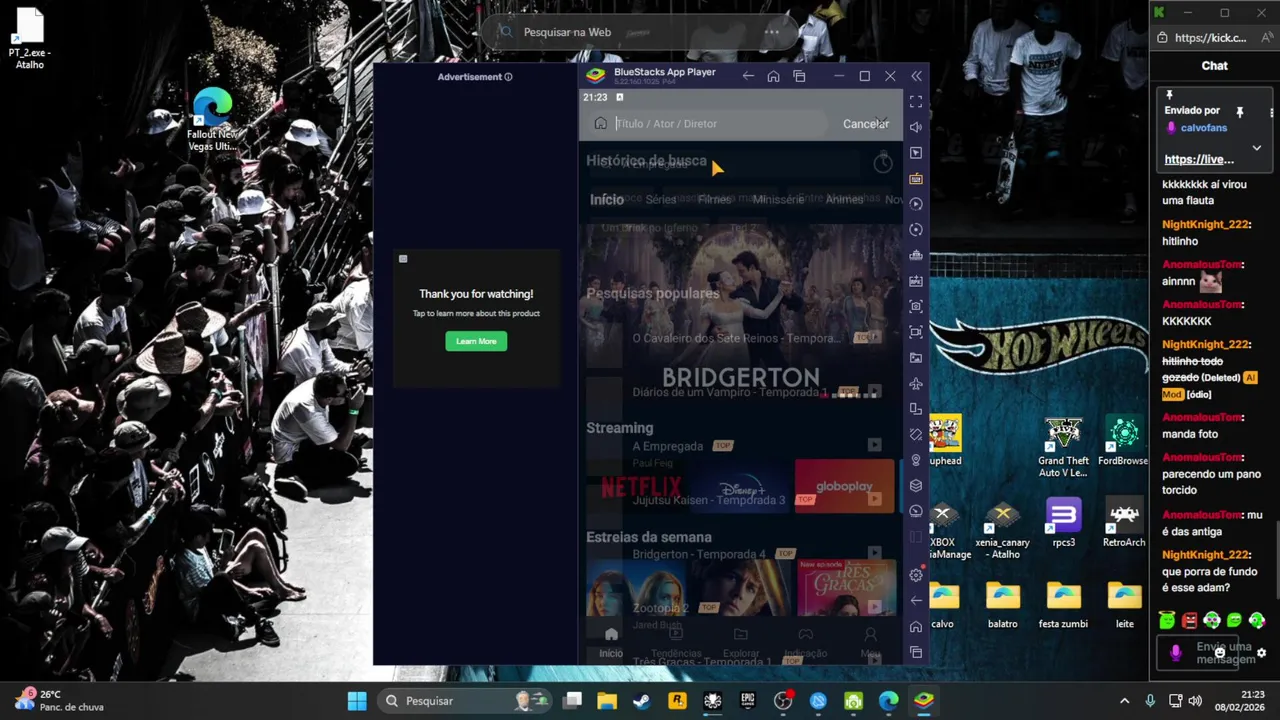Screen dimensions: 1280x720
Task: Click back arrow in BlueStacks sidebar
Action: pyautogui.click(x=916, y=601)
